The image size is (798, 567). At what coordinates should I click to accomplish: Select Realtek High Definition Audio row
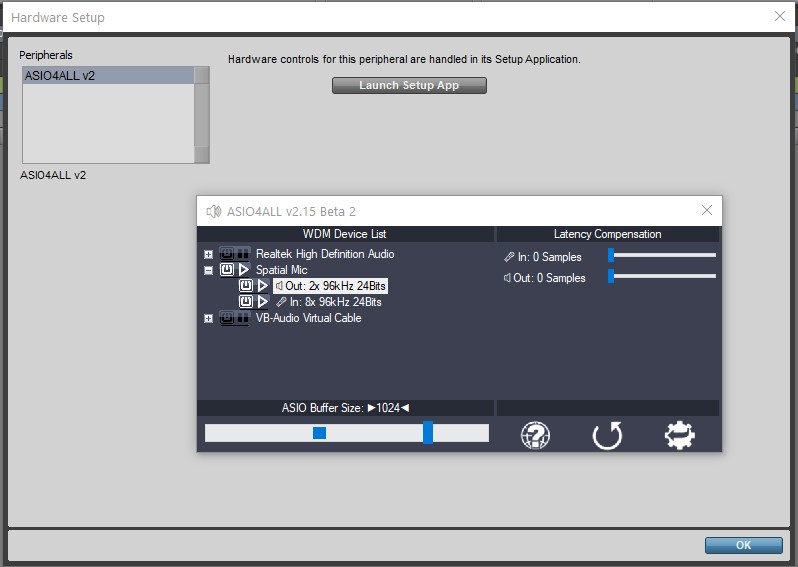(x=325, y=254)
